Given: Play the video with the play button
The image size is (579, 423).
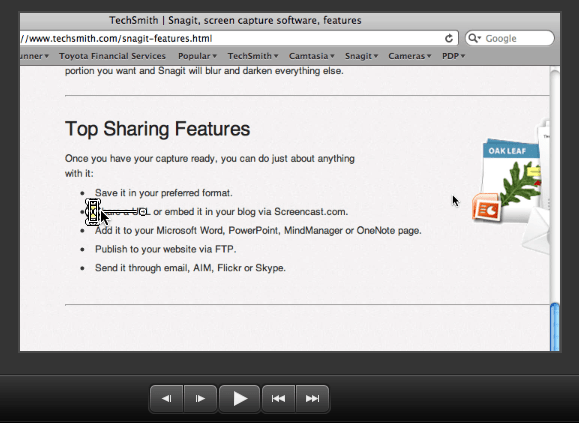Looking at the screenshot, I should pyautogui.click(x=240, y=399).
